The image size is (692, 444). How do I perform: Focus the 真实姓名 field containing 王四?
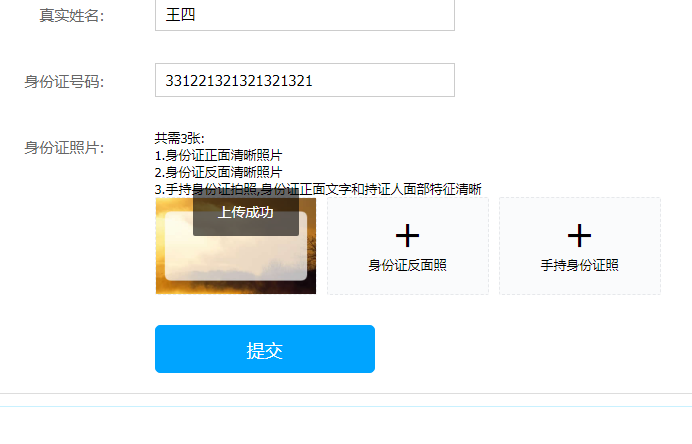click(x=305, y=15)
